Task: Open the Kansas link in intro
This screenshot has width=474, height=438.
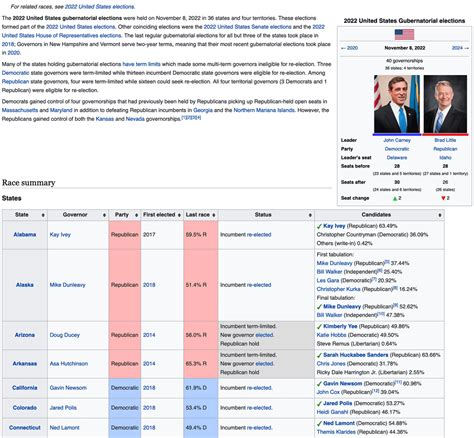Action: pos(105,119)
